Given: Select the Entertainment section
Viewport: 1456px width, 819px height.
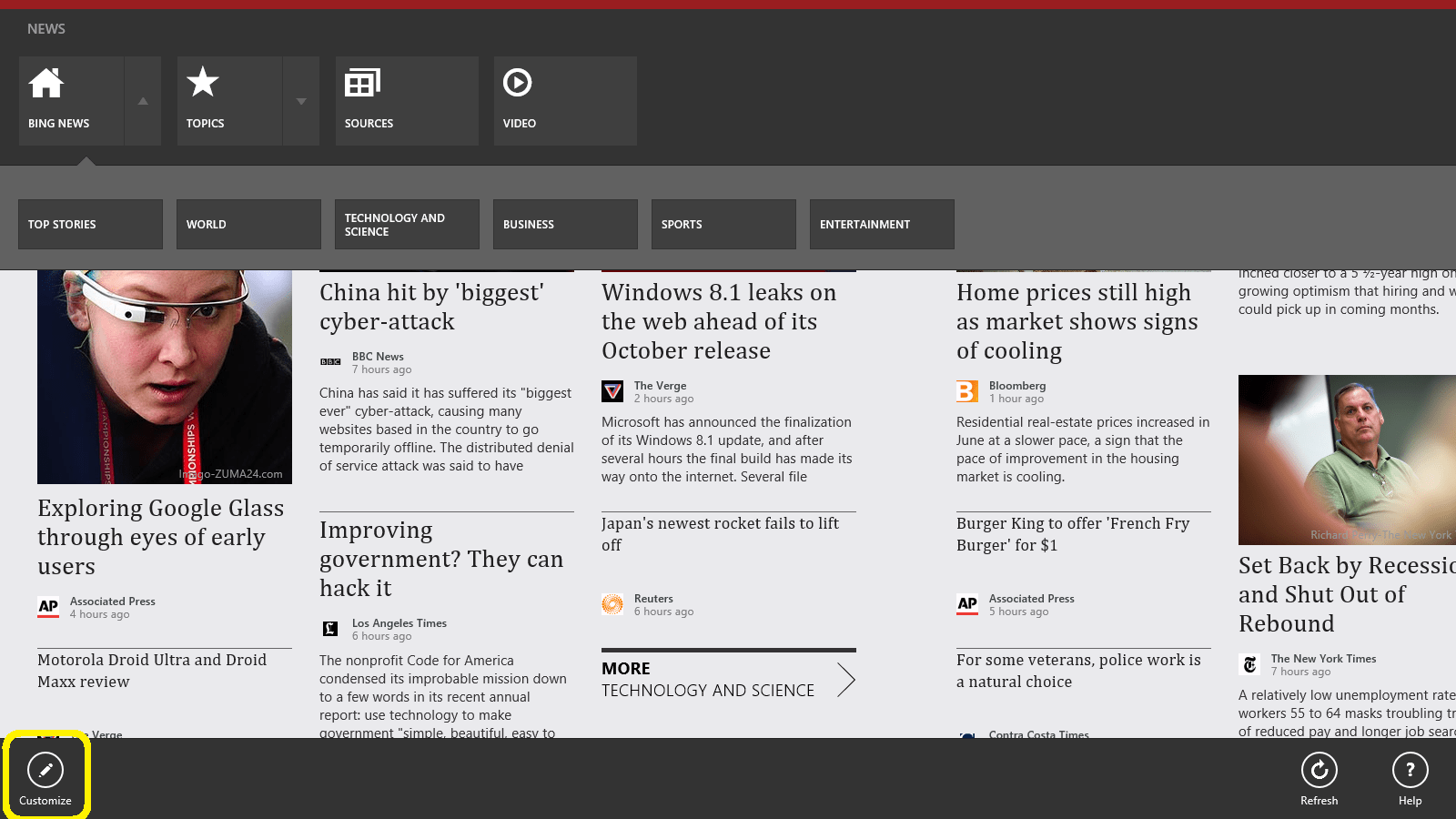Looking at the screenshot, I should tap(882, 224).
